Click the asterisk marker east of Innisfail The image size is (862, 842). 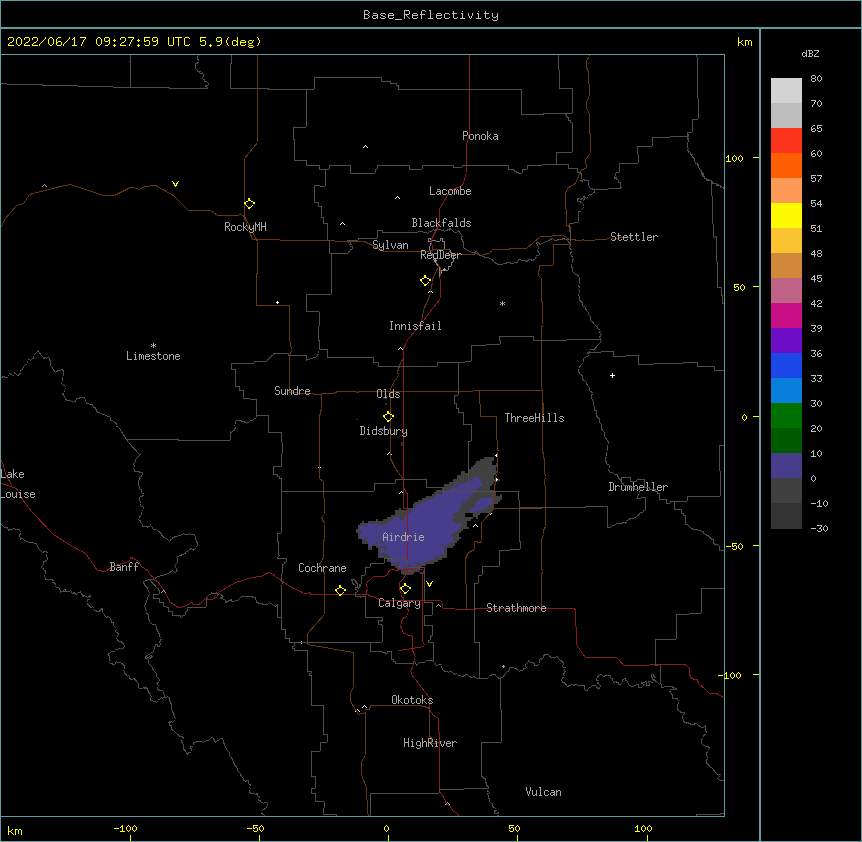pos(502,303)
